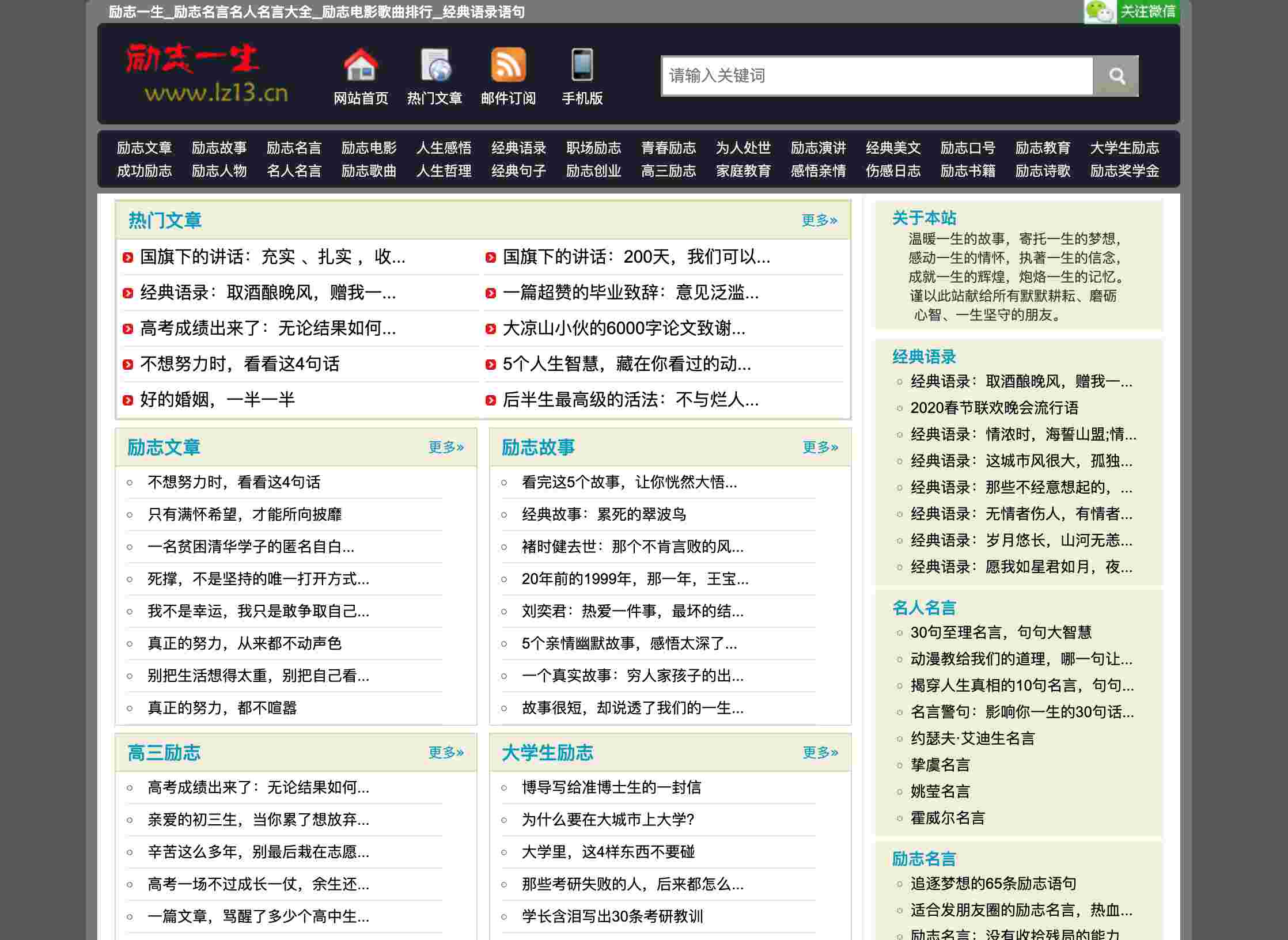Open 励志奖学金 nav item
Screen dimensions: 1288x940
point(1124,171)
